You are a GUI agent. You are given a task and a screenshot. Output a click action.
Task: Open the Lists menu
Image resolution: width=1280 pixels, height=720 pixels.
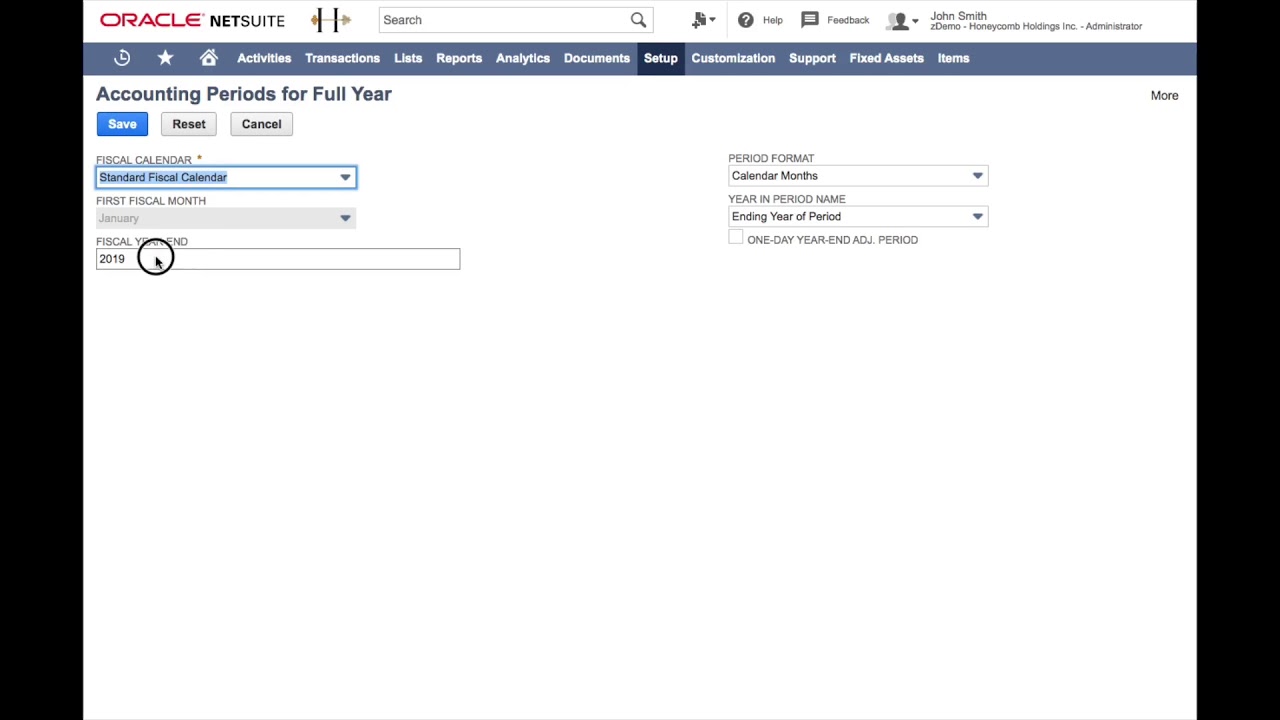point(408,58)
